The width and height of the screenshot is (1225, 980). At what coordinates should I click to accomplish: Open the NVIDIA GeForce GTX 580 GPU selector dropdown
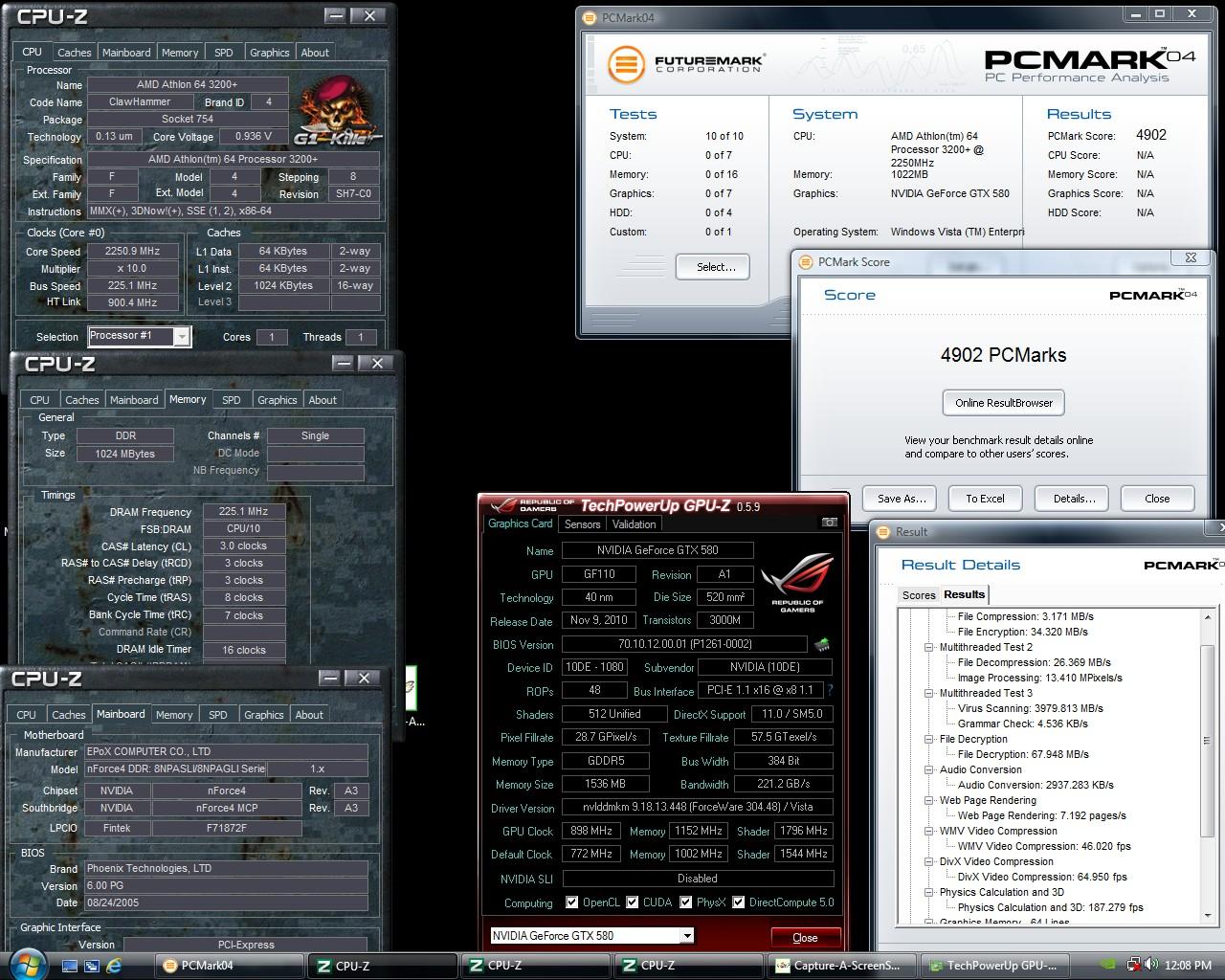pyautogui.click(x=687, y=936)
